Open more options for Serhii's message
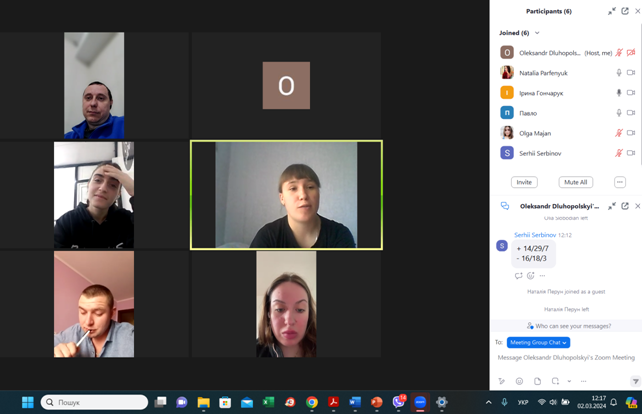This screenshot has height=414, width=642. [543, 276]
